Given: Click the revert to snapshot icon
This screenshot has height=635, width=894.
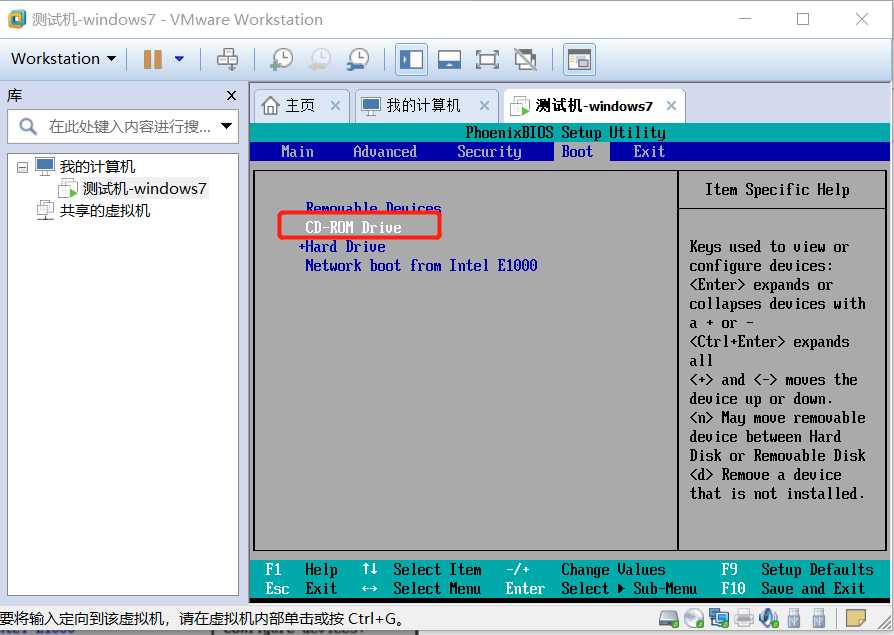Looking at the screenshot, I should [320, 59].
